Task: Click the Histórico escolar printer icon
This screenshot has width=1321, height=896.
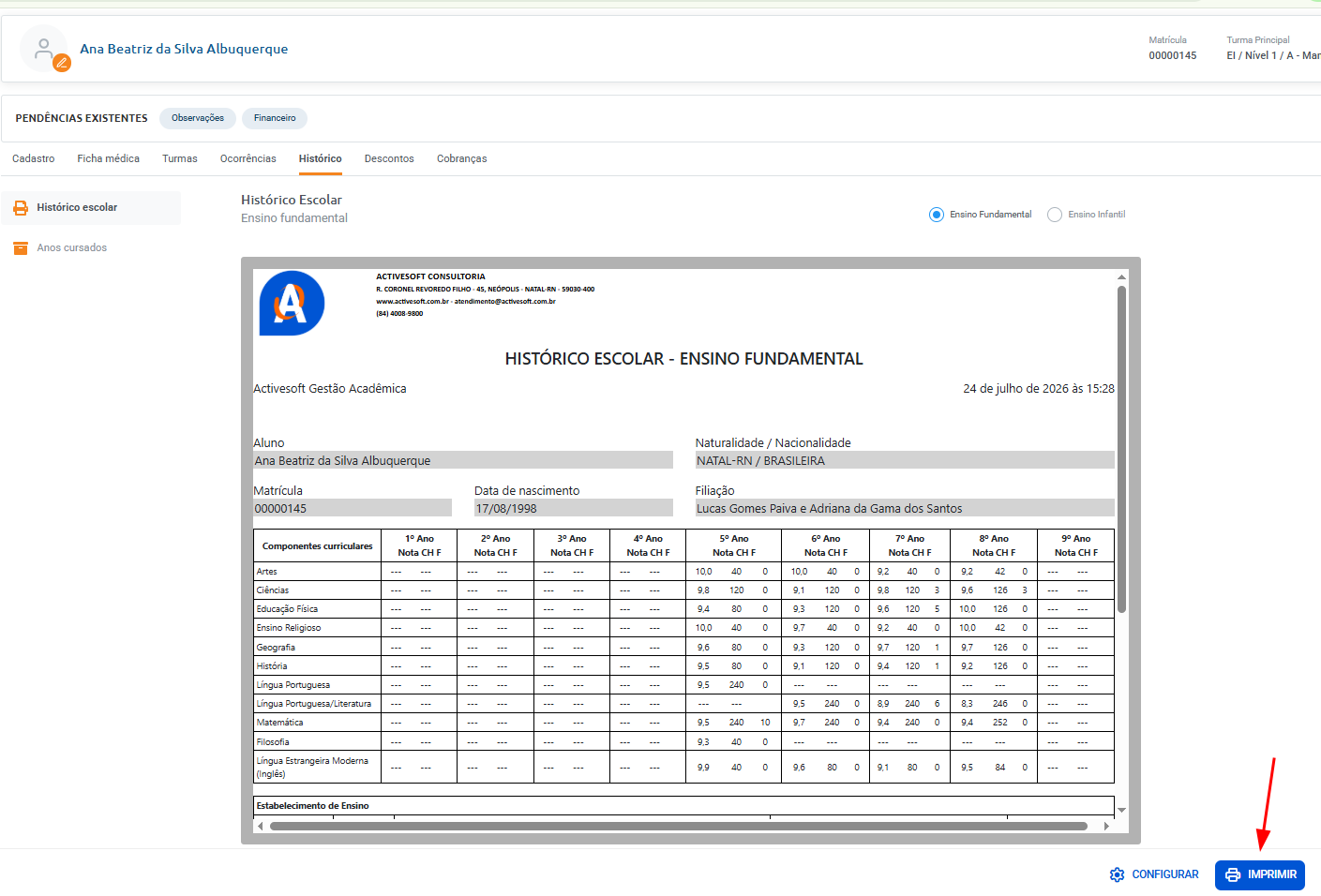Action: click(x=21, y=208)
